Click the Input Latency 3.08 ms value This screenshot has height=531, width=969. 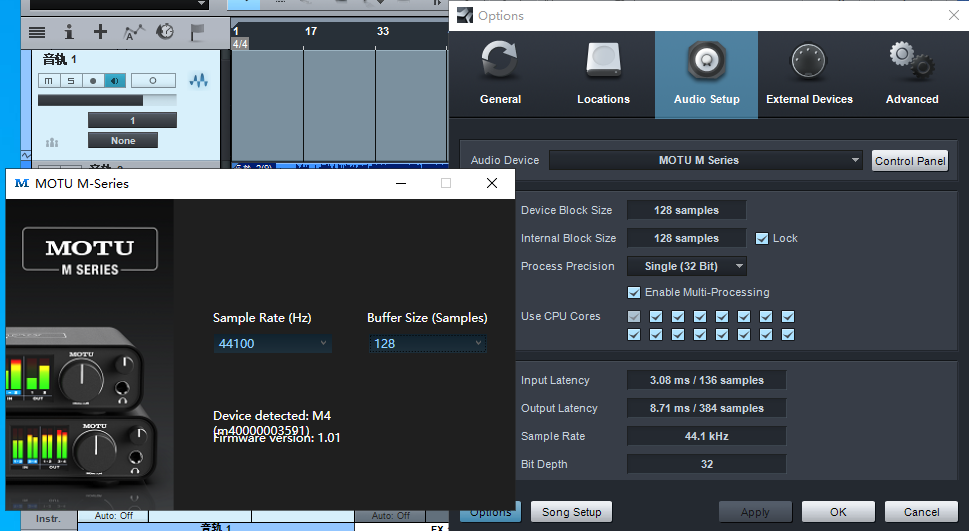tap(706, 380)
